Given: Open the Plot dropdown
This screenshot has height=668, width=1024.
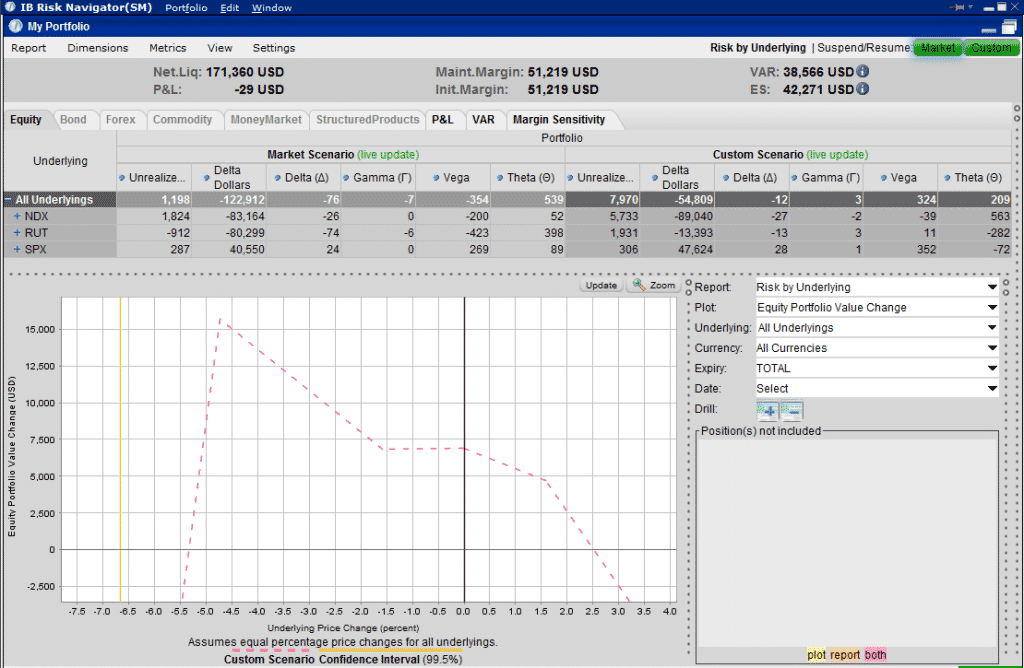Looking at the screenshot, I should pyautogui.click(x=876, y=308).
